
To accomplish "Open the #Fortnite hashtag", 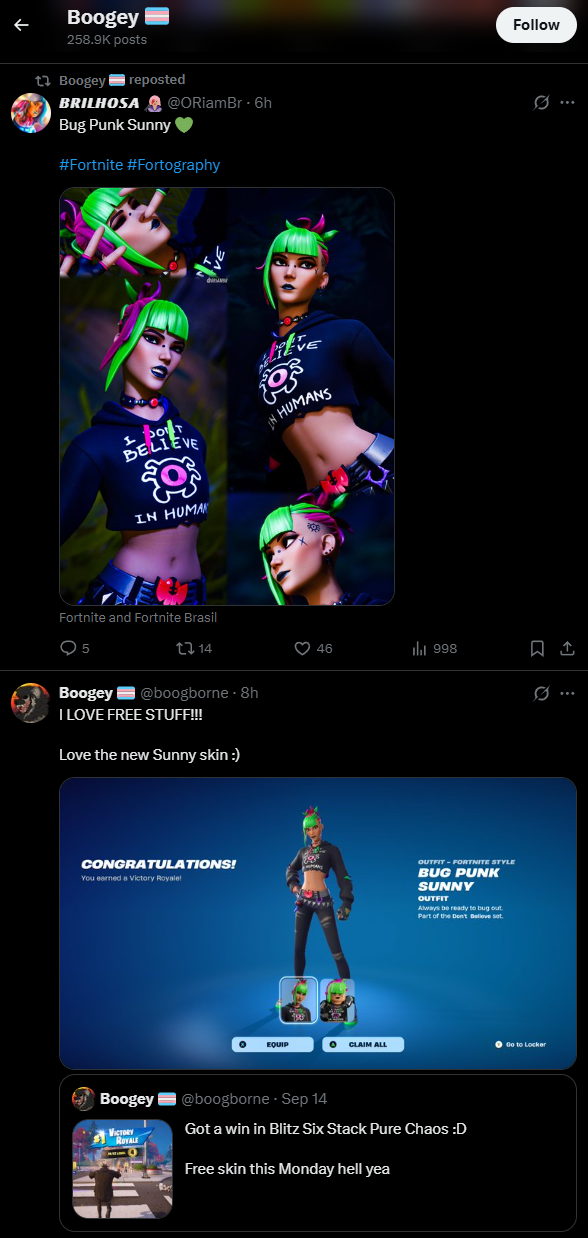I will 91,165.
